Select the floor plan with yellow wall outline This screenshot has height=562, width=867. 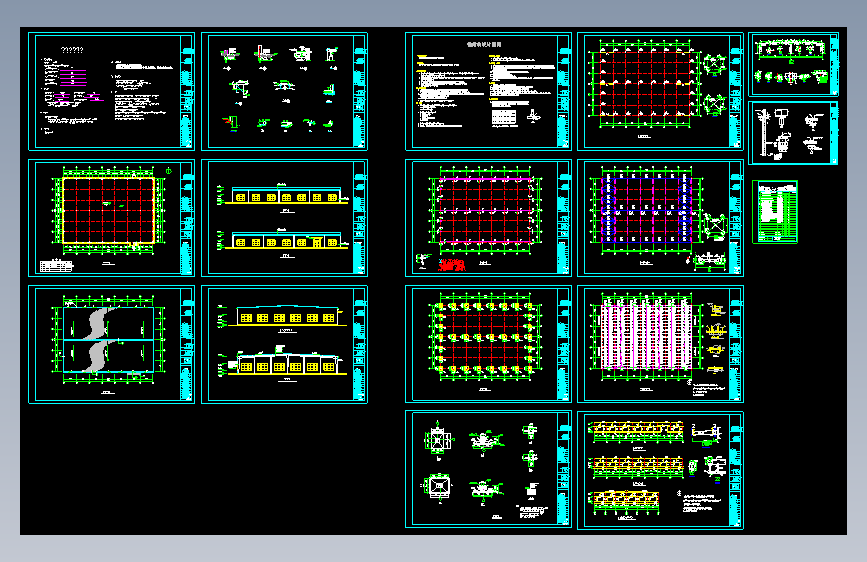(x=111, y=218)
